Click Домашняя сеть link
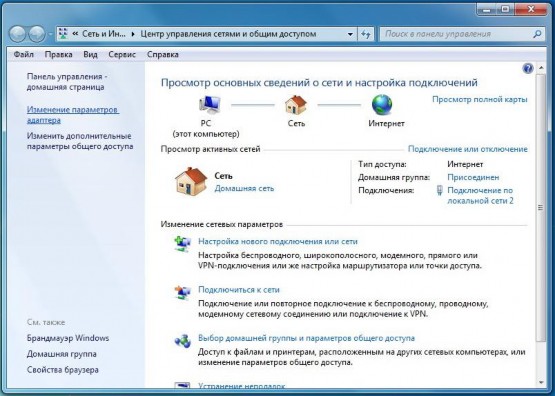555x396 pixels. [244, 188]
